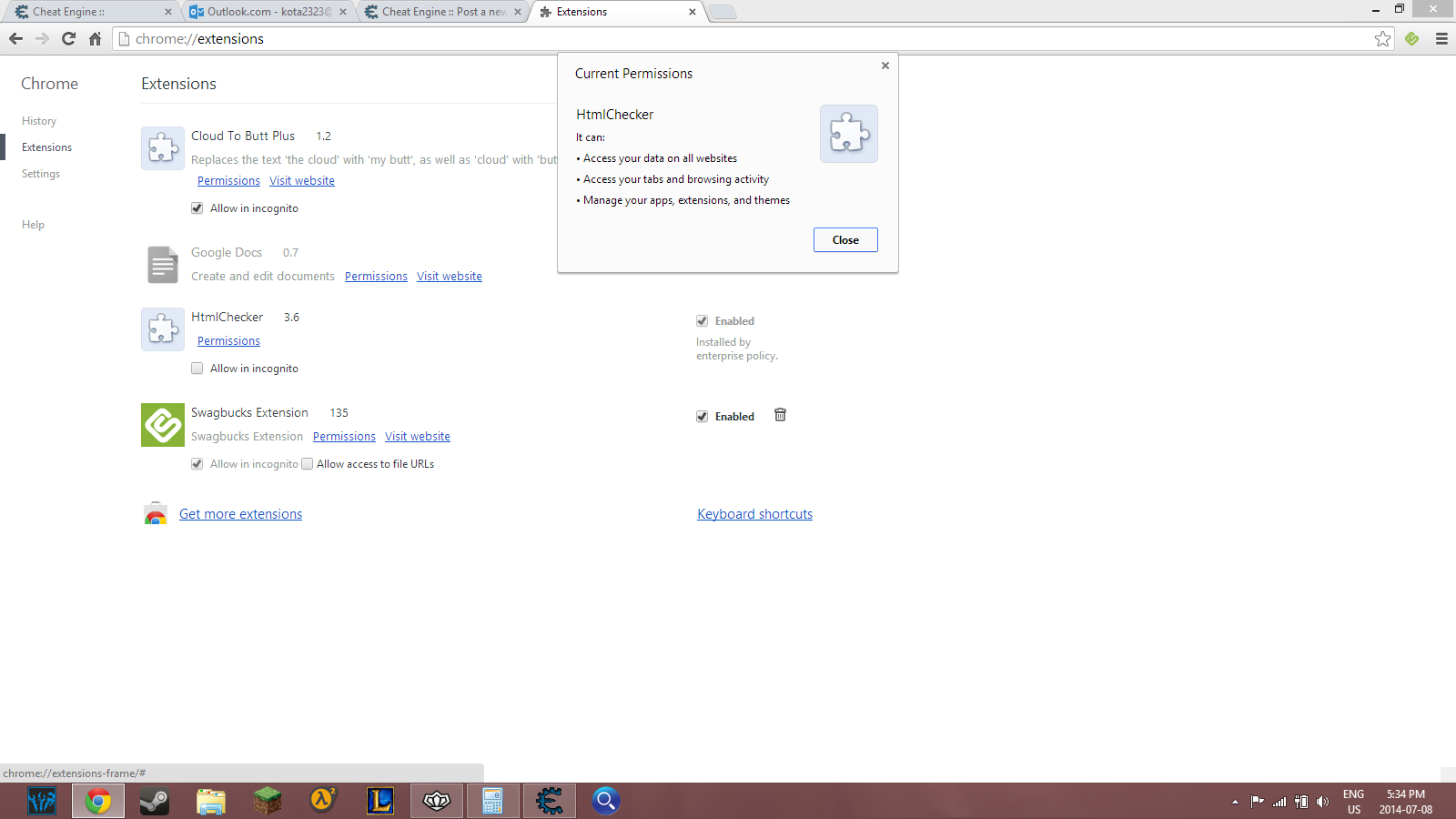
Task: Open Half-Life 2 from the taskbar
Action: click(322, 801)
